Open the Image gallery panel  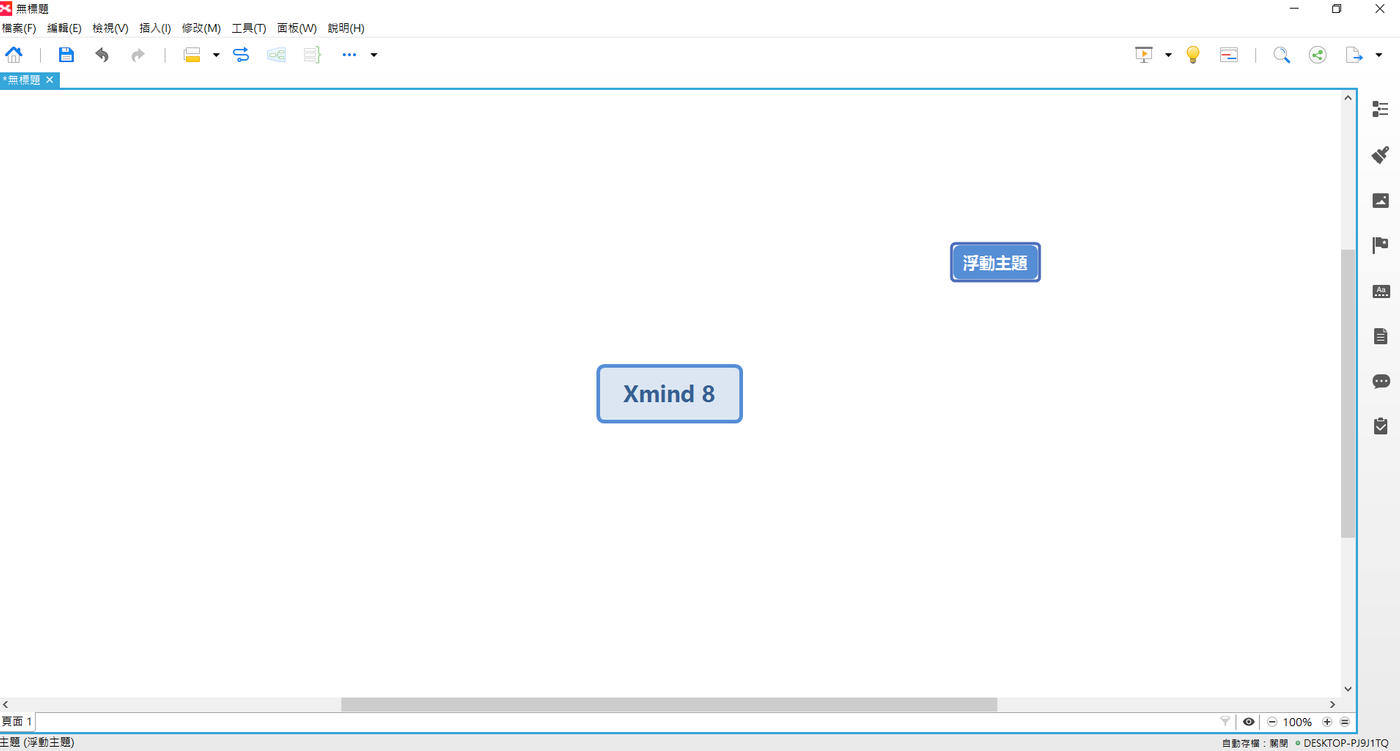(1380, 200)
